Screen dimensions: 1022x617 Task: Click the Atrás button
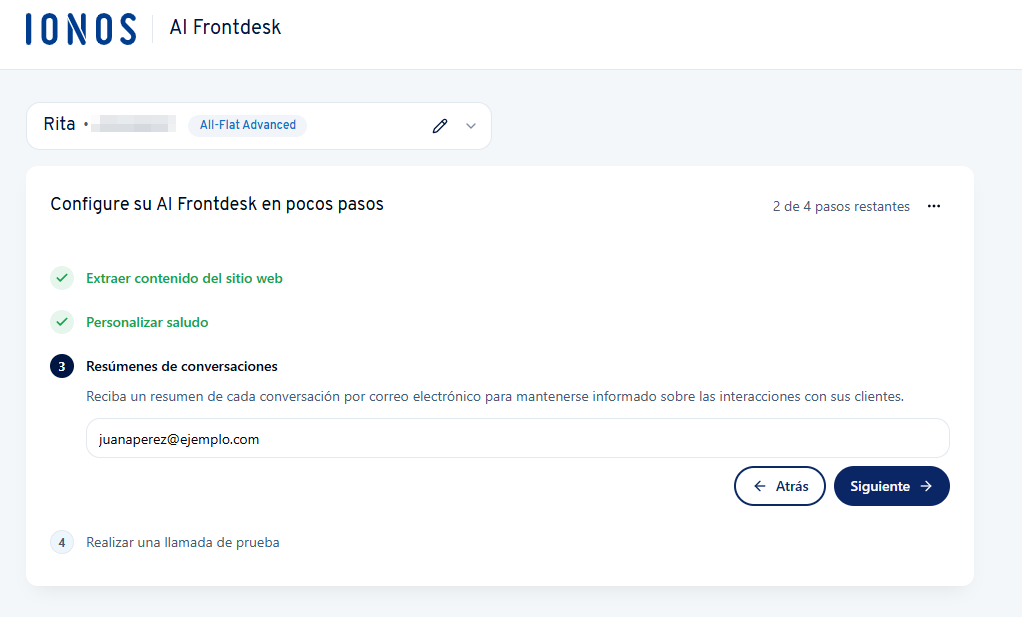[x=780, y=486]
